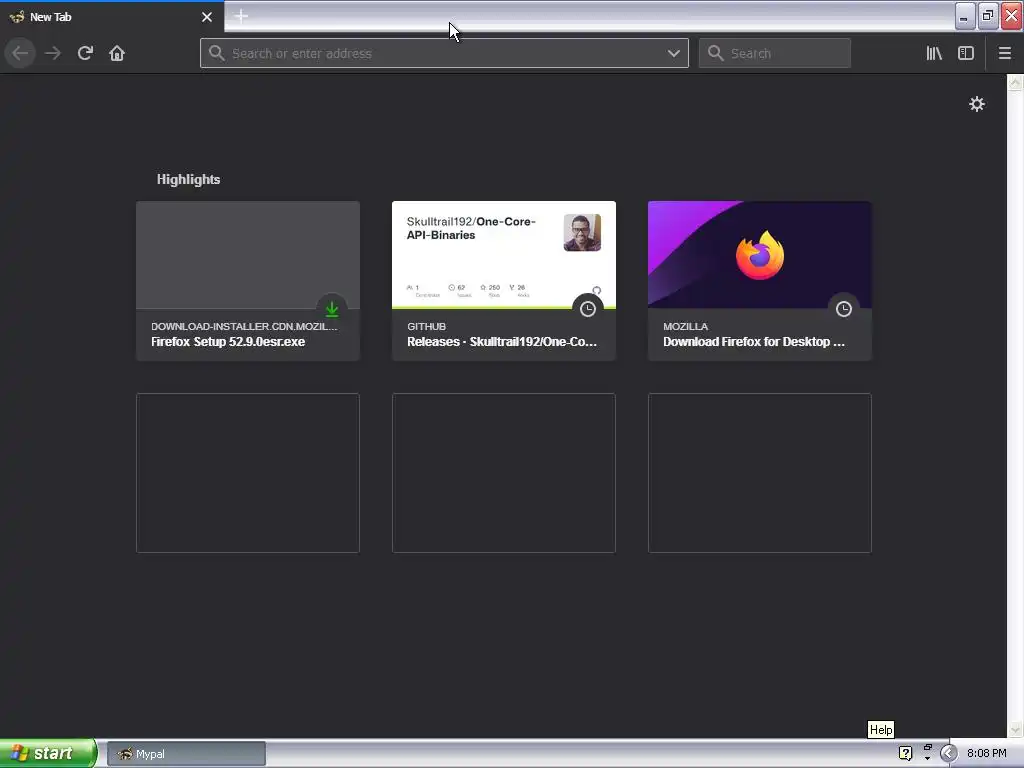Click the MOZILLA source label
This screenshot has height=768, width=1024.
click(685, 327)
